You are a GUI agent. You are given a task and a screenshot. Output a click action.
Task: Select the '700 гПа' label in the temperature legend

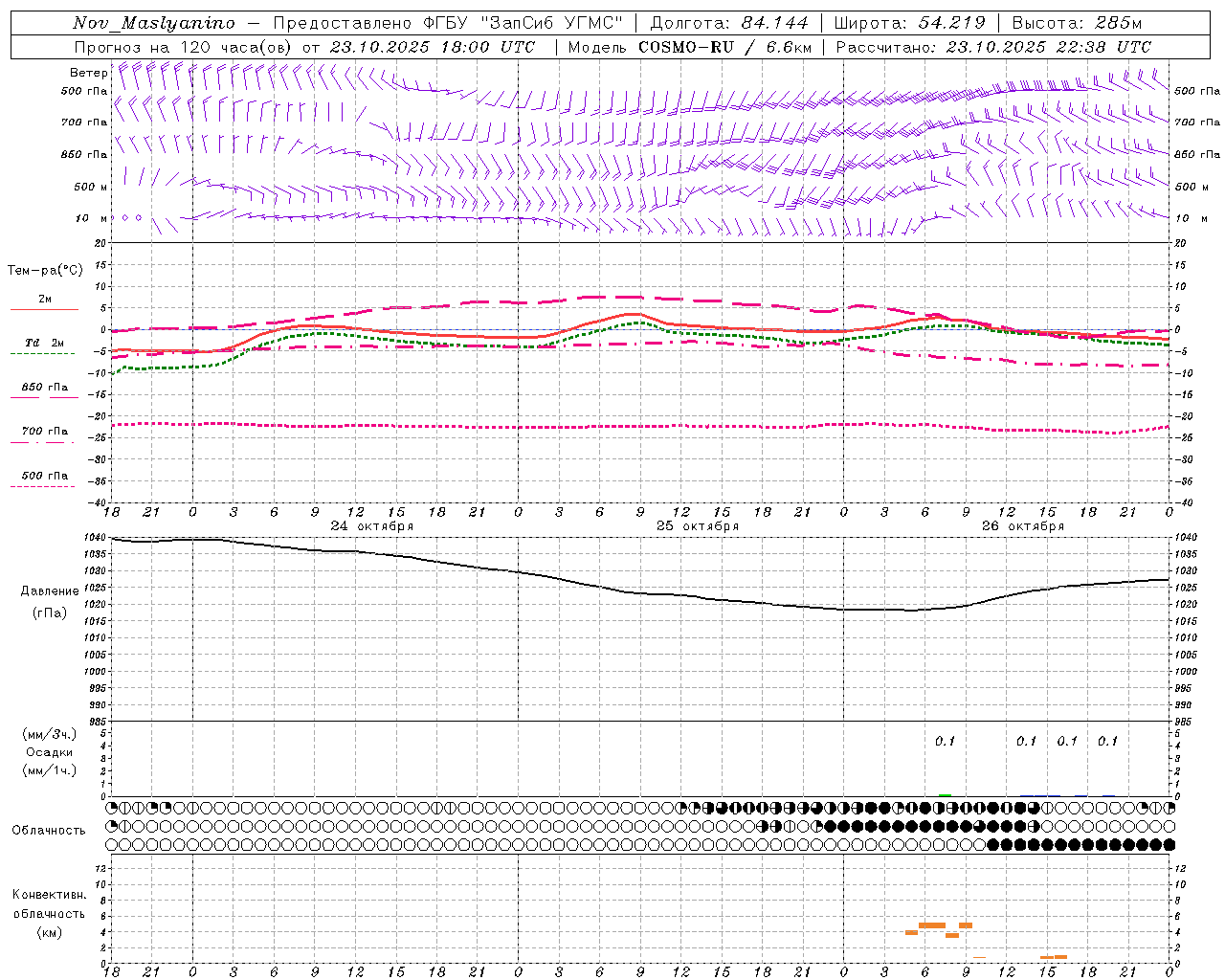(44, 432)
